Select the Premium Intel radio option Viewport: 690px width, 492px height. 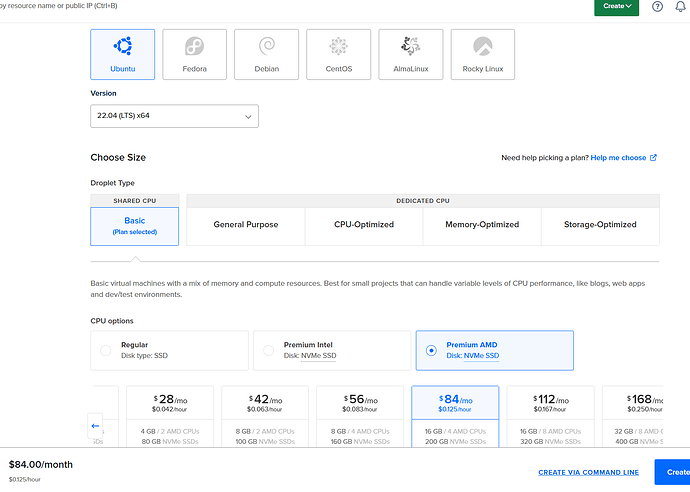coord(268,350)
